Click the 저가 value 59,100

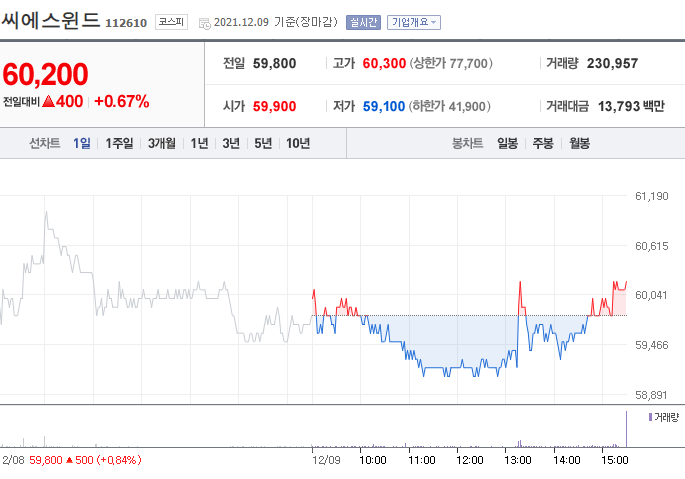click(384, 106)
